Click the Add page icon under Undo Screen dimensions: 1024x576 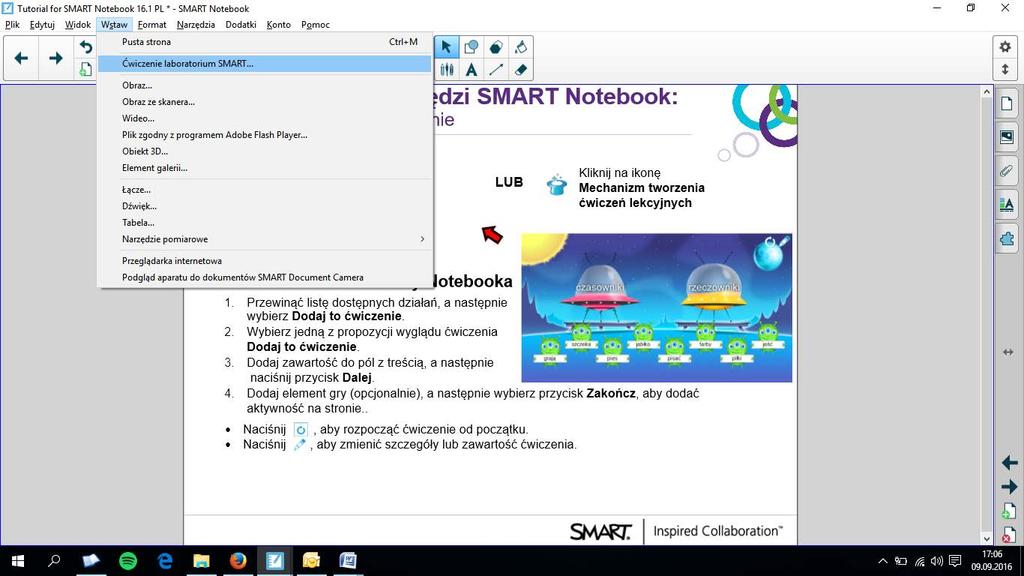coord(86,69)
